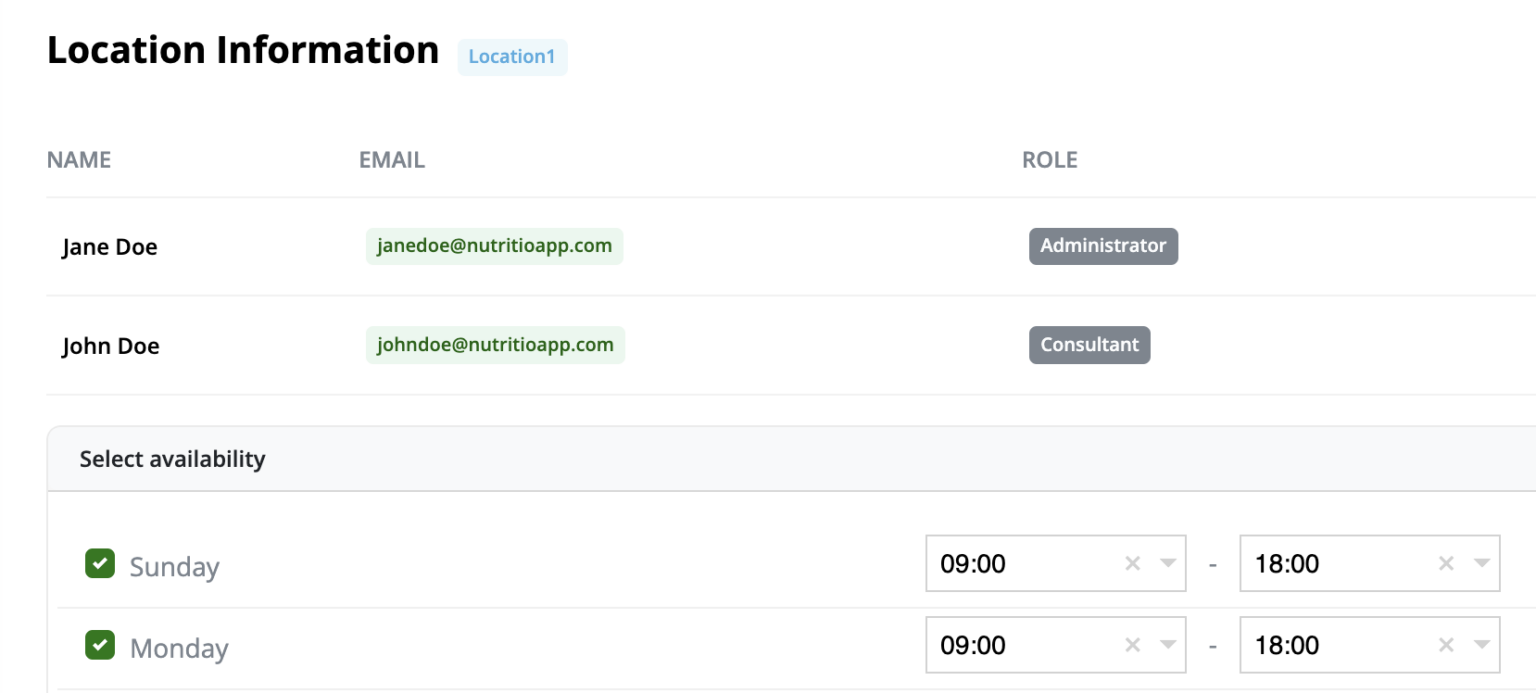The width and height of the screenshot is (1536, 693).
Task: Click the NAME column header
Action: (x=78, y=159)
